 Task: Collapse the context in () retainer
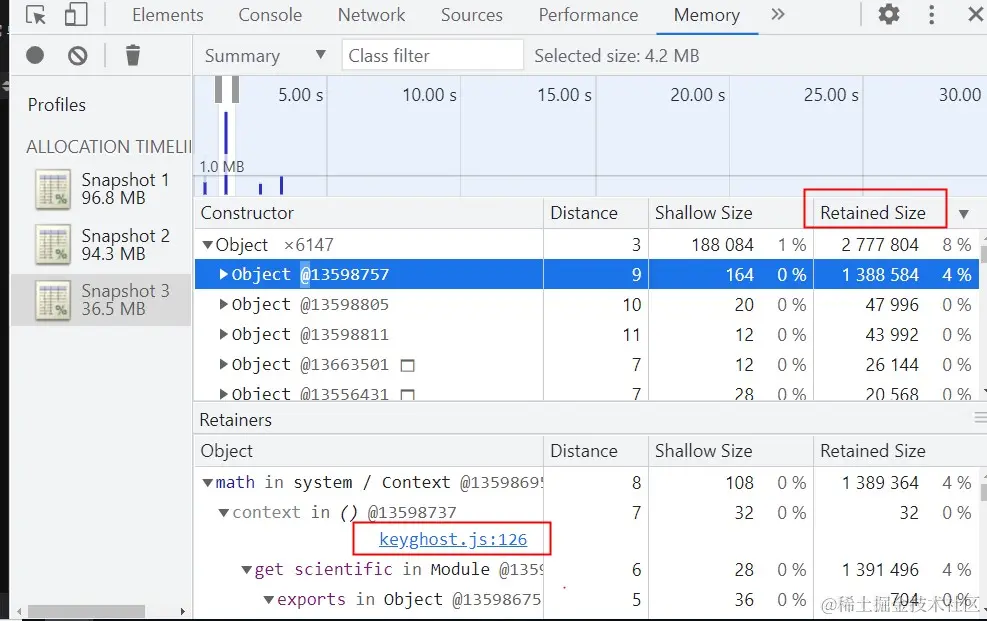click(223, 513)
